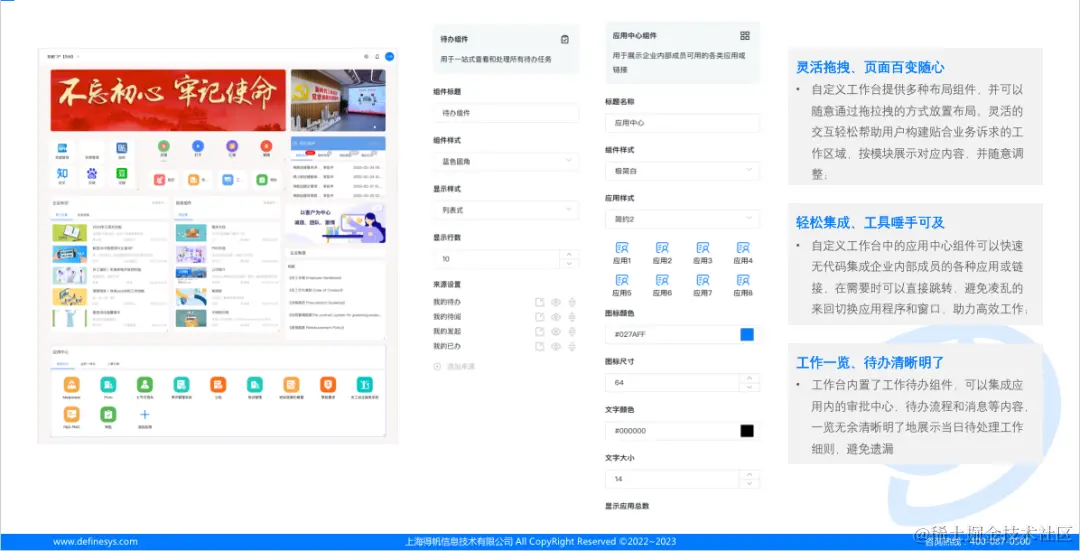Screen dimensions: 1080x551
Task: Click the 应用3 icon in the preview
Action: click(x=703, y=247)
